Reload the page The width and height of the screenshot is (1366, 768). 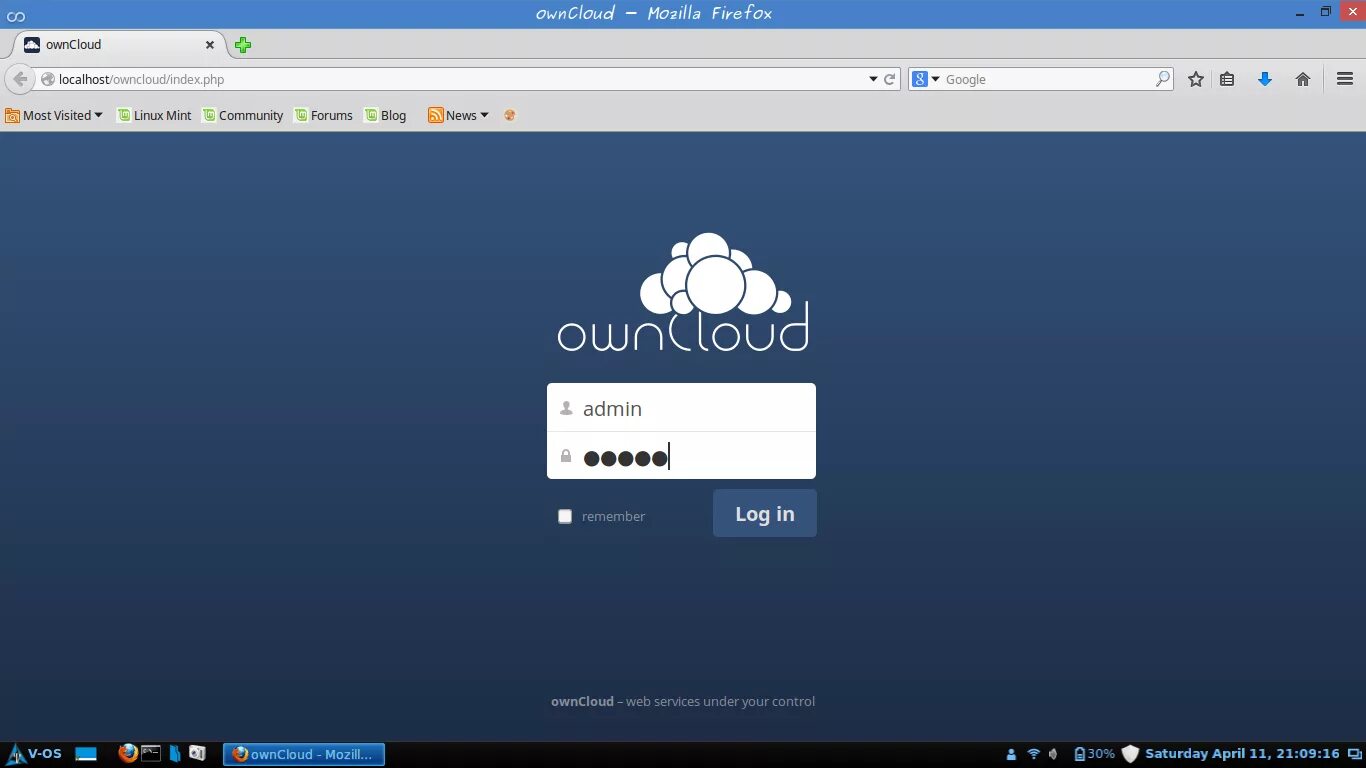click(x=889, y=79)
